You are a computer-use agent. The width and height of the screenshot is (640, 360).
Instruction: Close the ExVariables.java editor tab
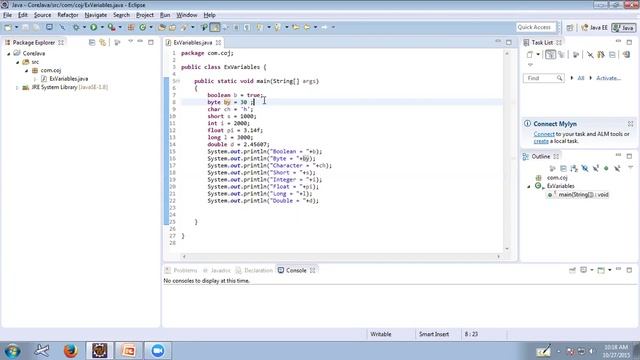[x=218, y=42]
